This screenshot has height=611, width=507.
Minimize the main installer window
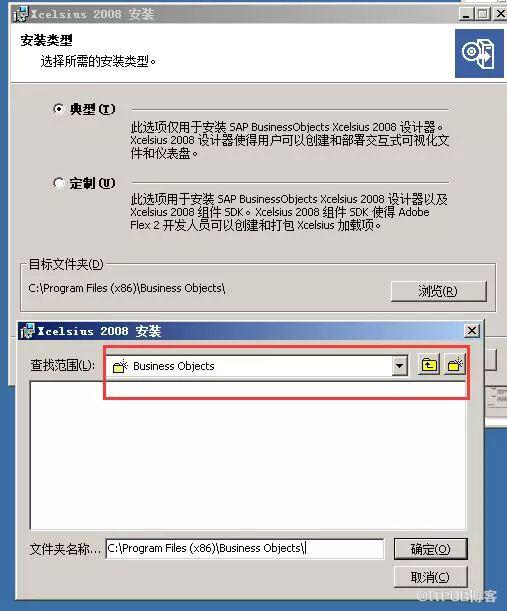465,14
